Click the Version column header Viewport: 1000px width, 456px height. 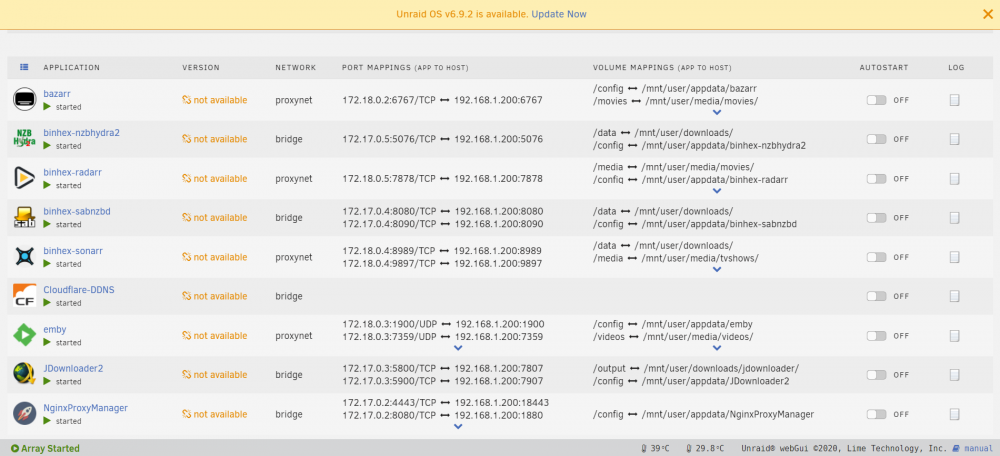point(201,68)
